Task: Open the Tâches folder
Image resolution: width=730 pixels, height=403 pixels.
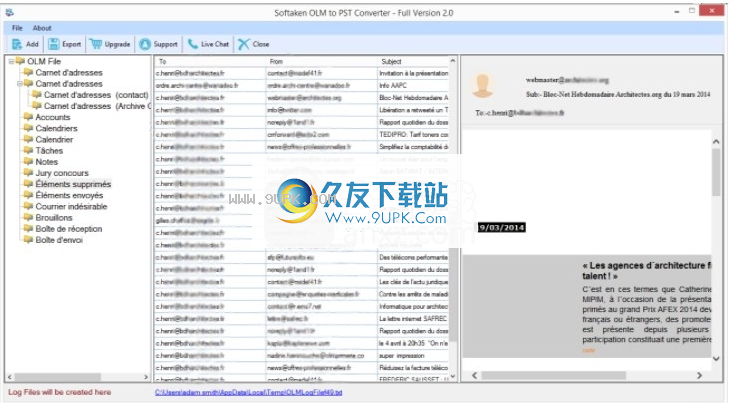Action: [x=49, y=151]
